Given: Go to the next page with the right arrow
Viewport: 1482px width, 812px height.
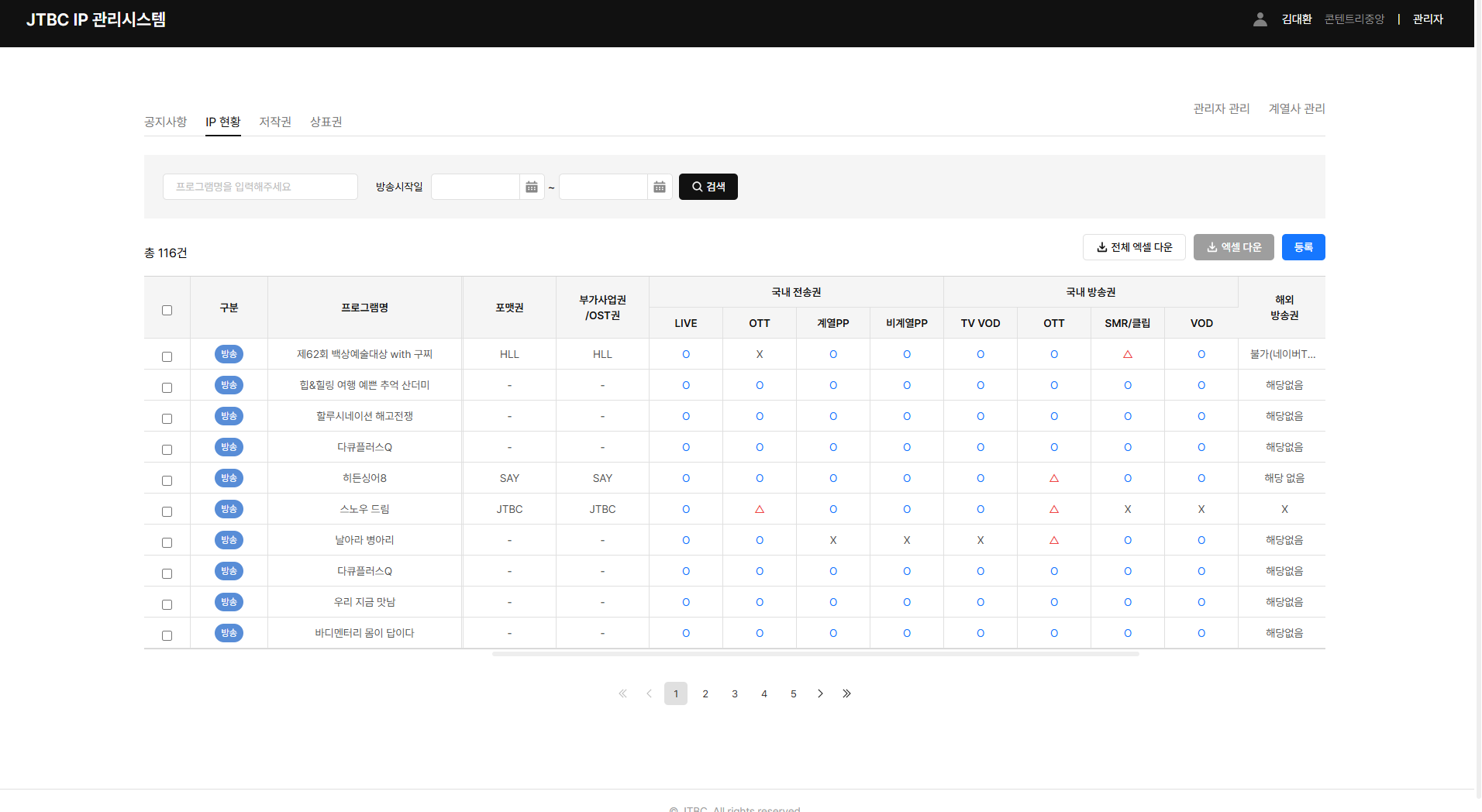Looking at the screenshot, I should pyautogui.click(x=820, y=693).
